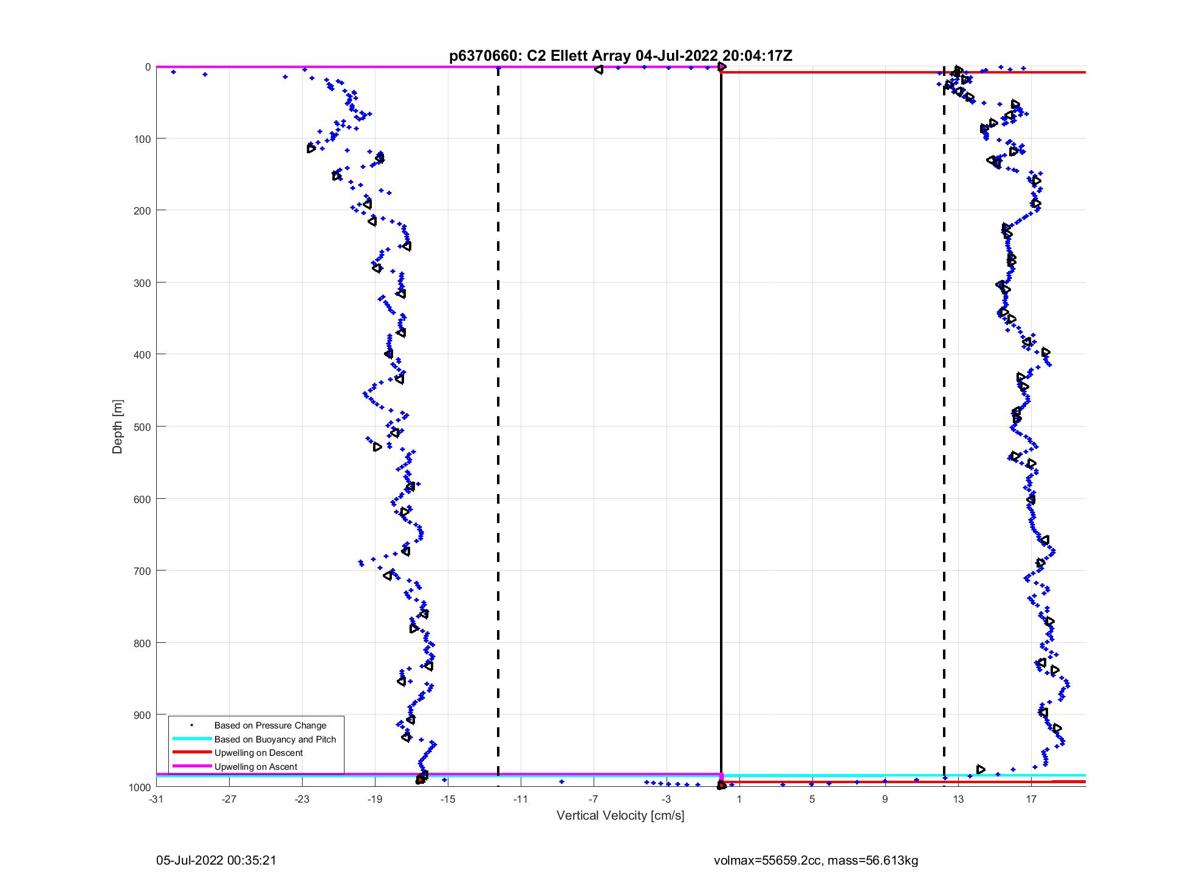
Task: Select legend entry Upwelling on Ascent
Action: pyautogui.click(x=255, y=766)
